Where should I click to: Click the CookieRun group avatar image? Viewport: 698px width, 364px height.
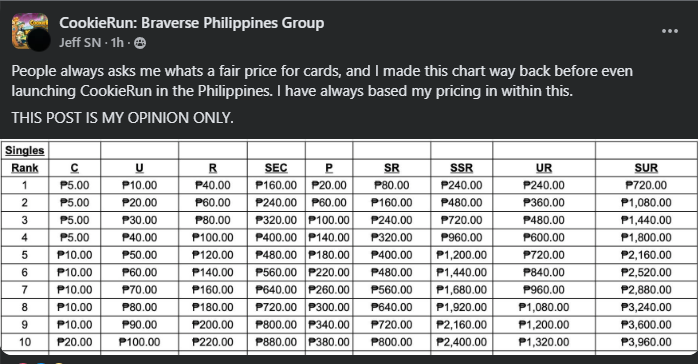(30, 31)
